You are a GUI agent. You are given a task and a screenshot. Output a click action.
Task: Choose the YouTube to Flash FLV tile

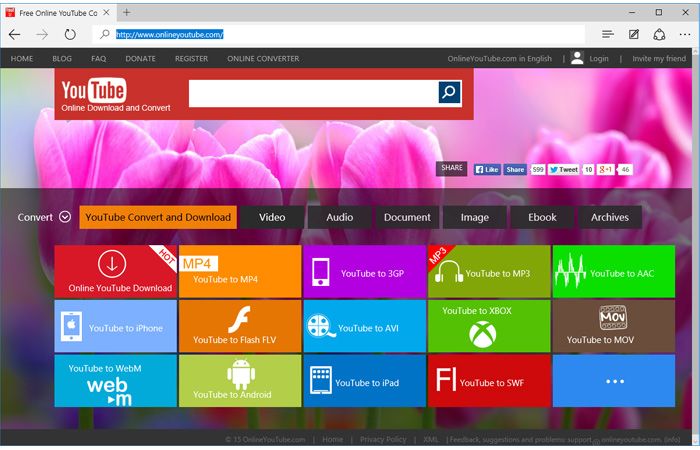pyautogui.click(x=240, y=326)
